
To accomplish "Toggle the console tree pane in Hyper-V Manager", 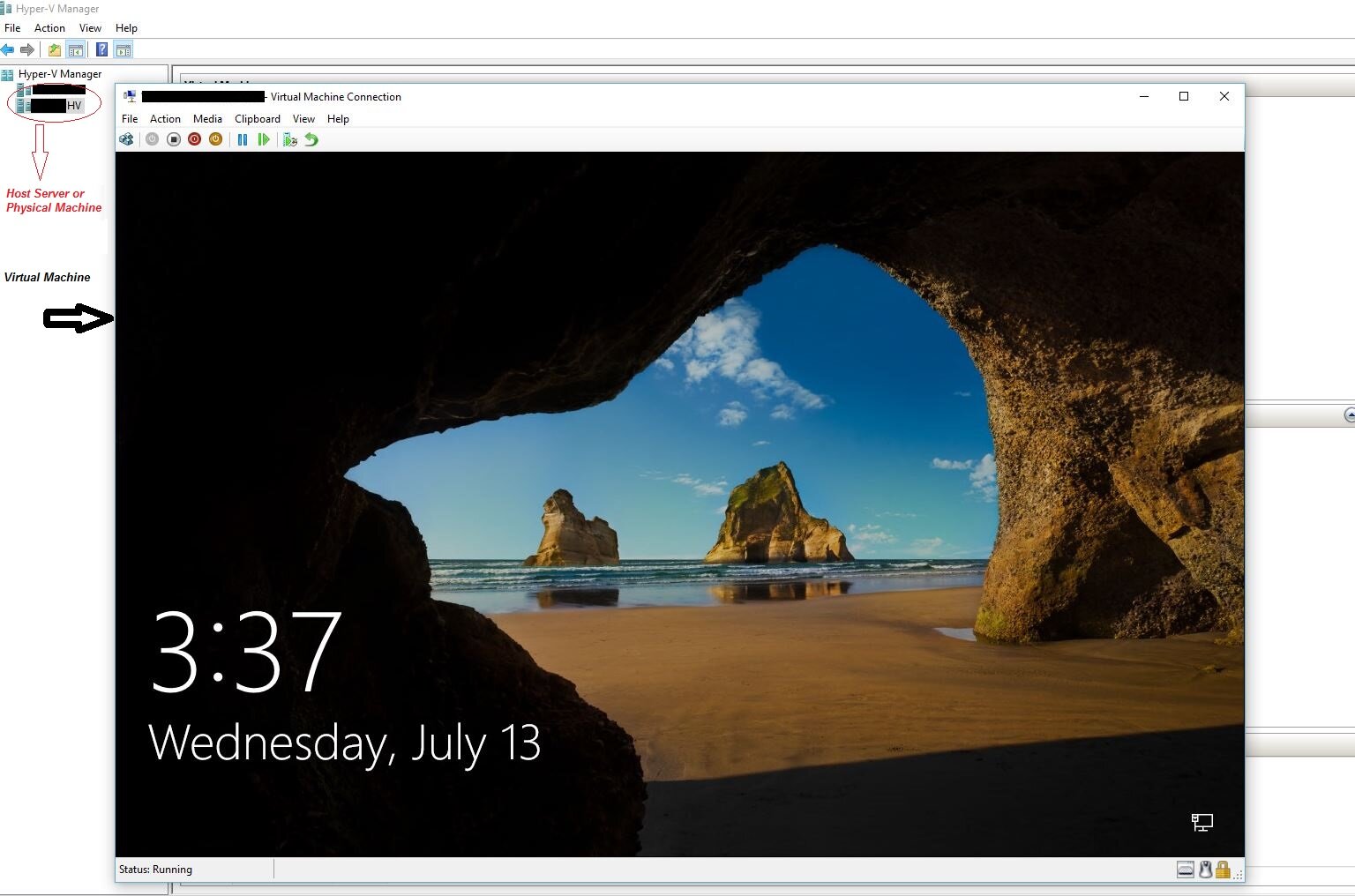I will pos(77,49).
